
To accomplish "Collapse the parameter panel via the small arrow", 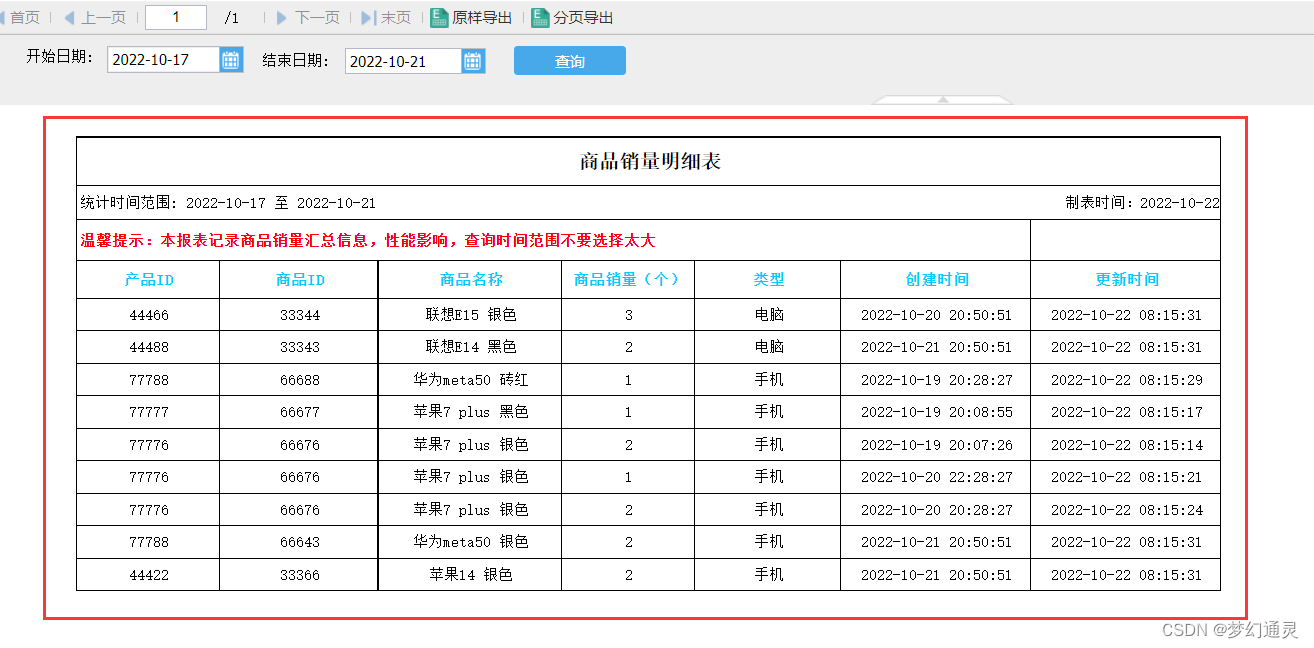I will coord(942,99).
